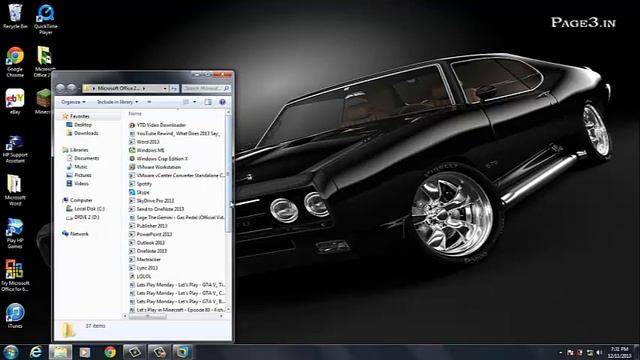Viewport: 640px width, 360px height.
Task: Open the Organize menu
Action: (73, 102)
